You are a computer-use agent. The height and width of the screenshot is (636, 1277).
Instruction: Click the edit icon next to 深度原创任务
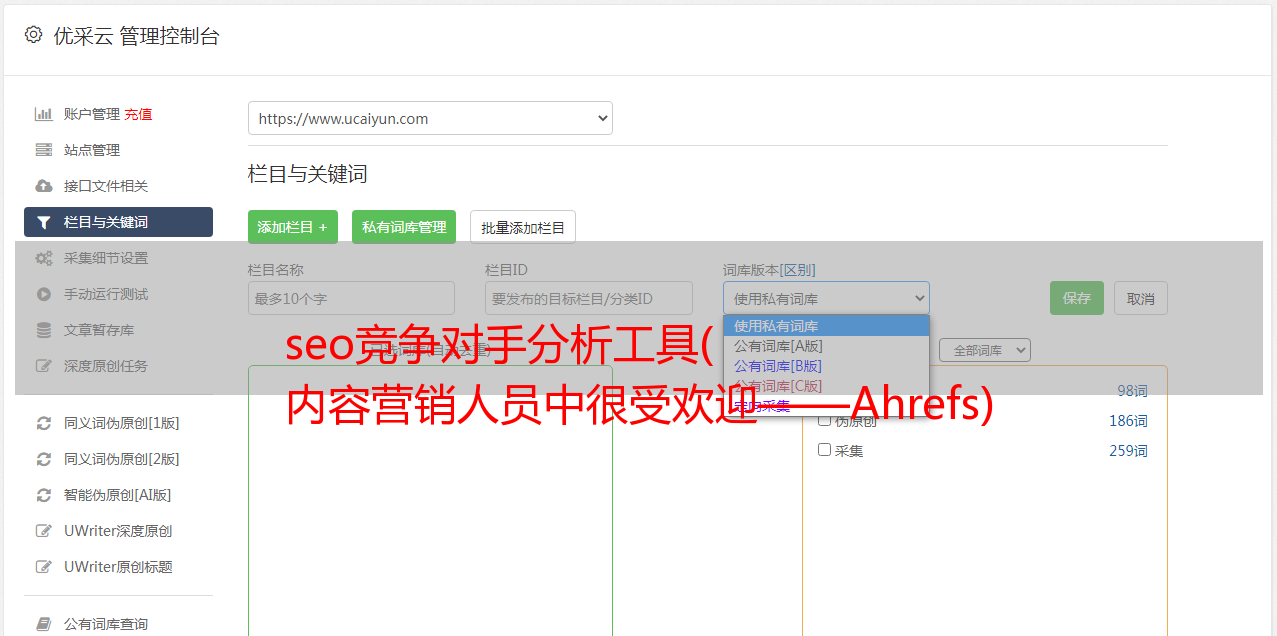click(x=43, y=366)
